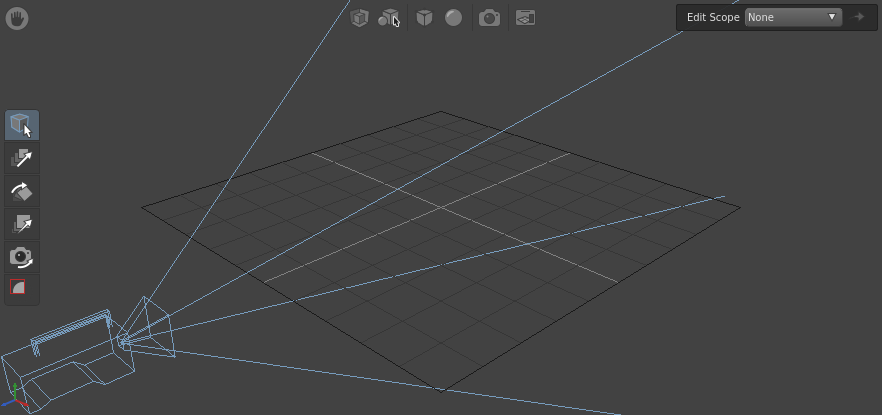This screenshot has width=882, height=415.
Task: Select the Camera tool with rotating arrow
Action: pyautogui.click(x=22, y=258)
